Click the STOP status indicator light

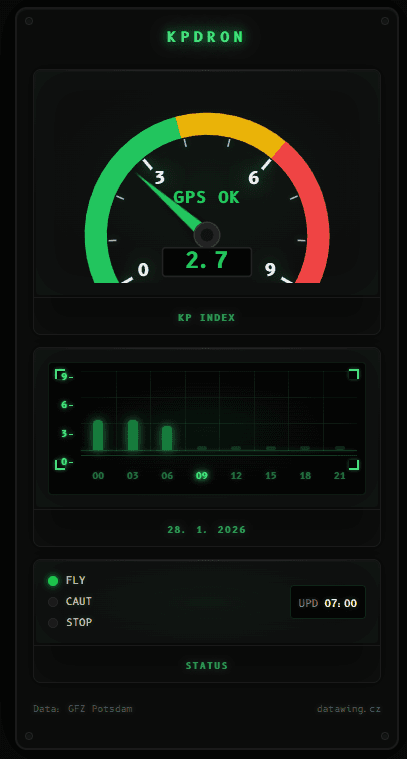pos(53,622)
